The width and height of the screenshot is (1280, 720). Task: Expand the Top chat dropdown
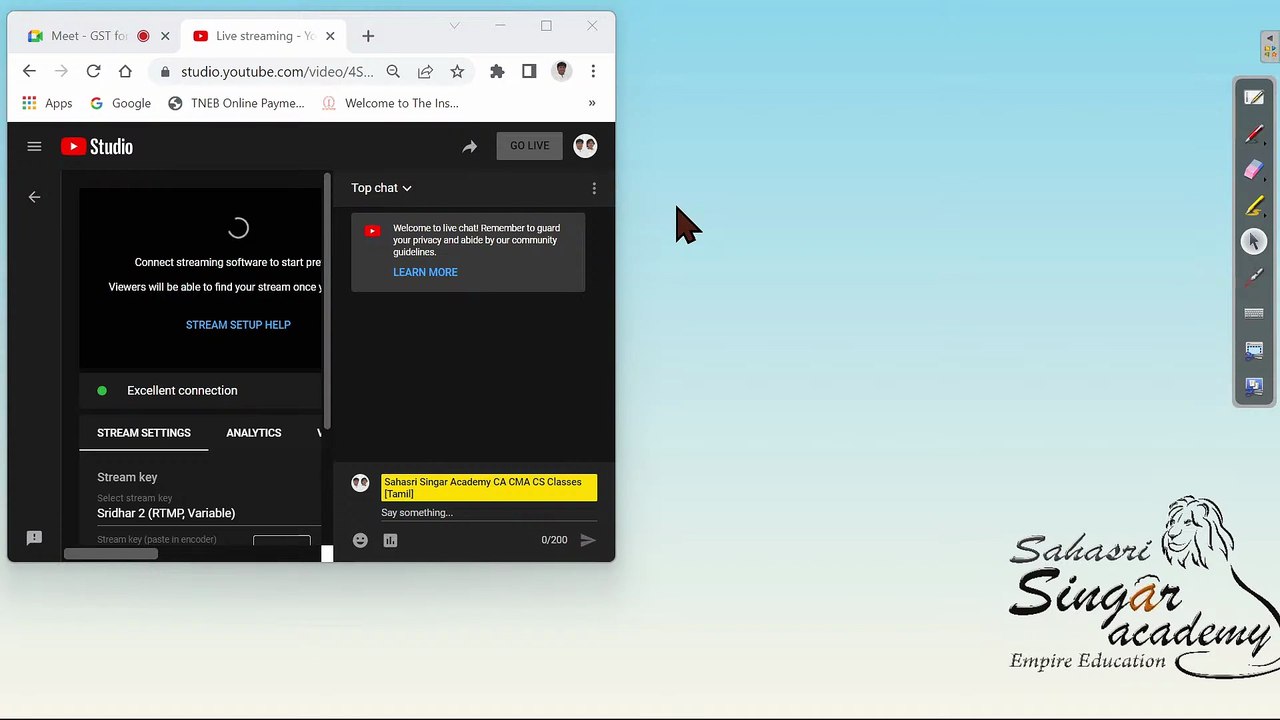tap(381, 188)
